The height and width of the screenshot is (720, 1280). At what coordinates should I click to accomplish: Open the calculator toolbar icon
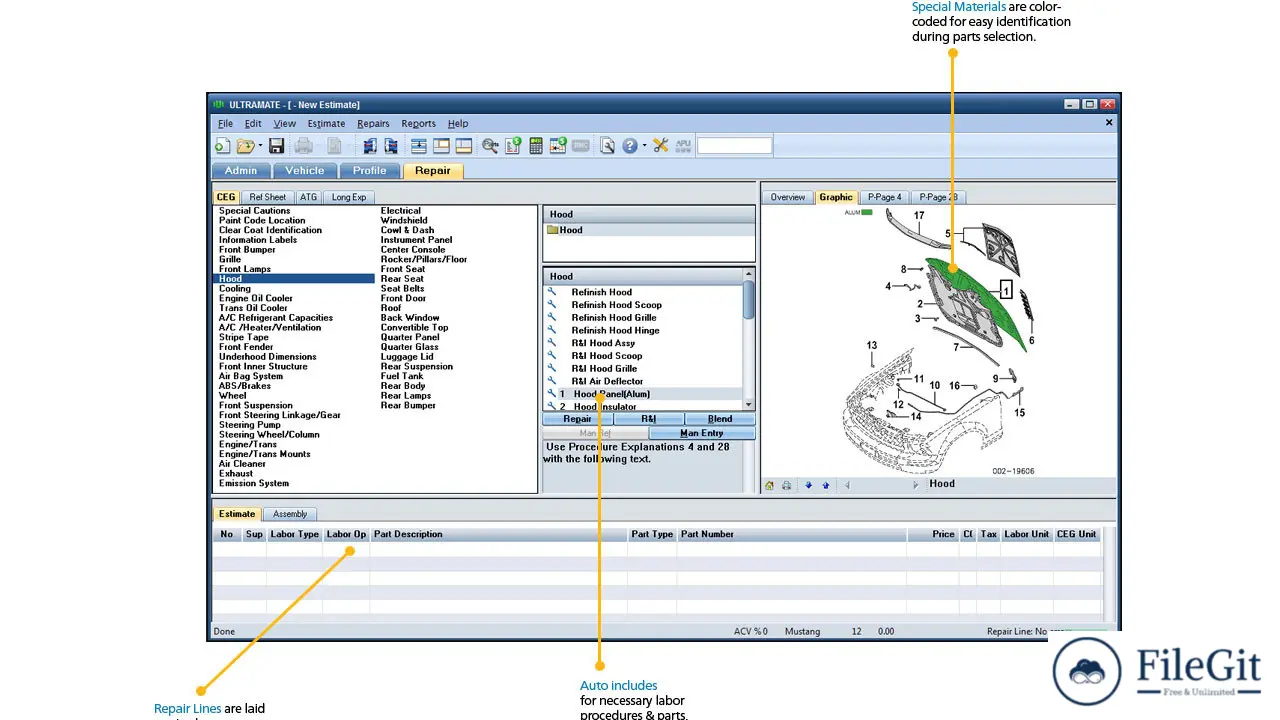tap(535, 146)
